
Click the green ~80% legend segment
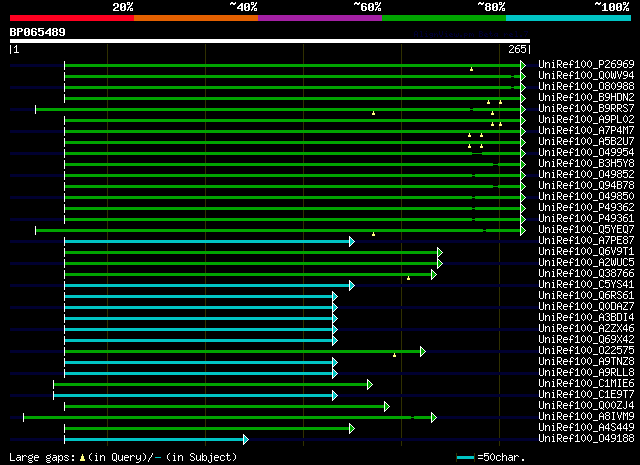tap(444, 18)
